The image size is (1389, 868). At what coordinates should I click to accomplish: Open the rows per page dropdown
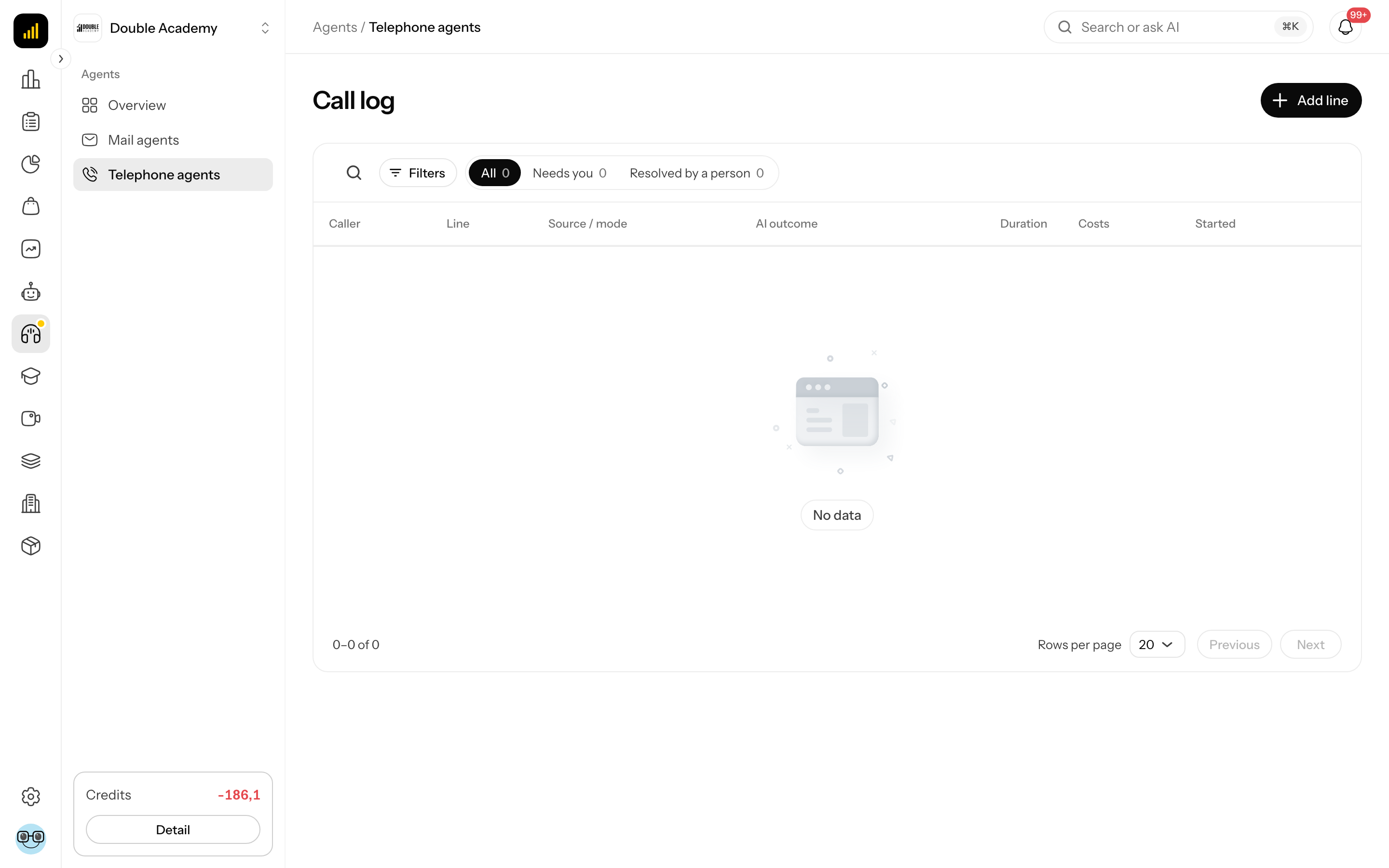pyautogui.click(x=1157, y=644)
